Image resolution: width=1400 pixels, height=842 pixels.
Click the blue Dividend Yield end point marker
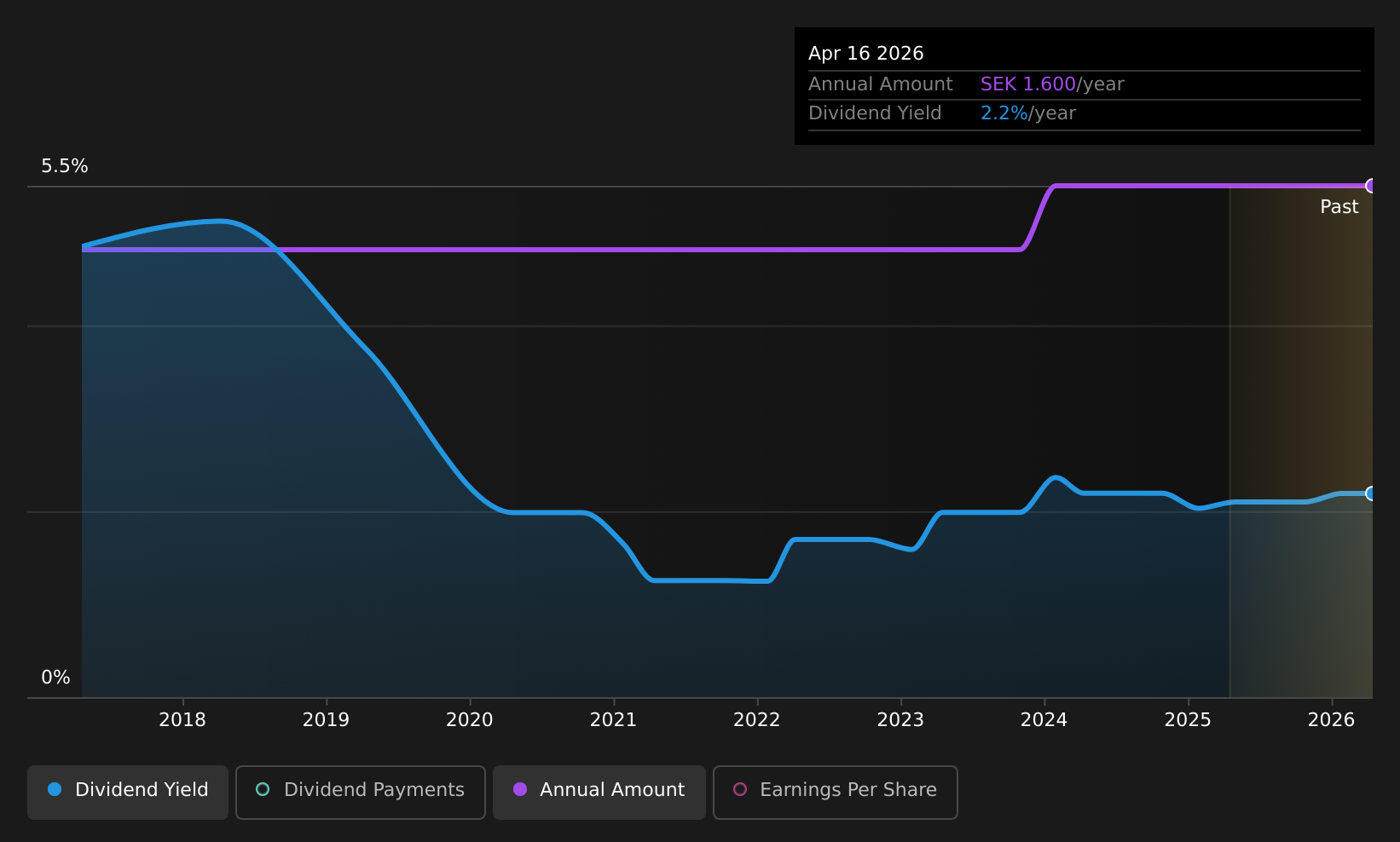1371,493
